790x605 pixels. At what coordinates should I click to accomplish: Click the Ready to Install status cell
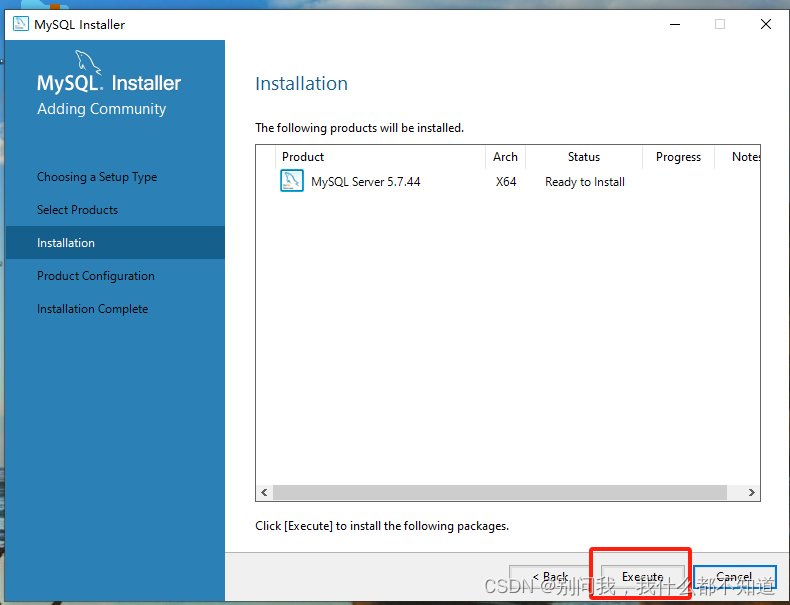[x=584, y=182]
